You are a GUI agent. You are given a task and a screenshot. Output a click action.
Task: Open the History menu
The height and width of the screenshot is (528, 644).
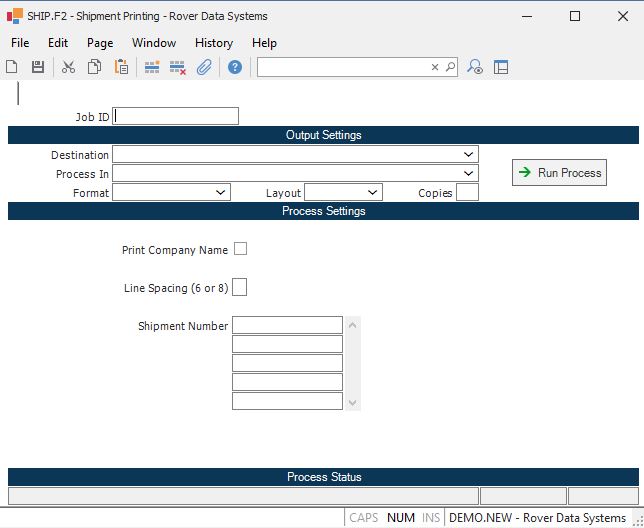tap(213, 43)
